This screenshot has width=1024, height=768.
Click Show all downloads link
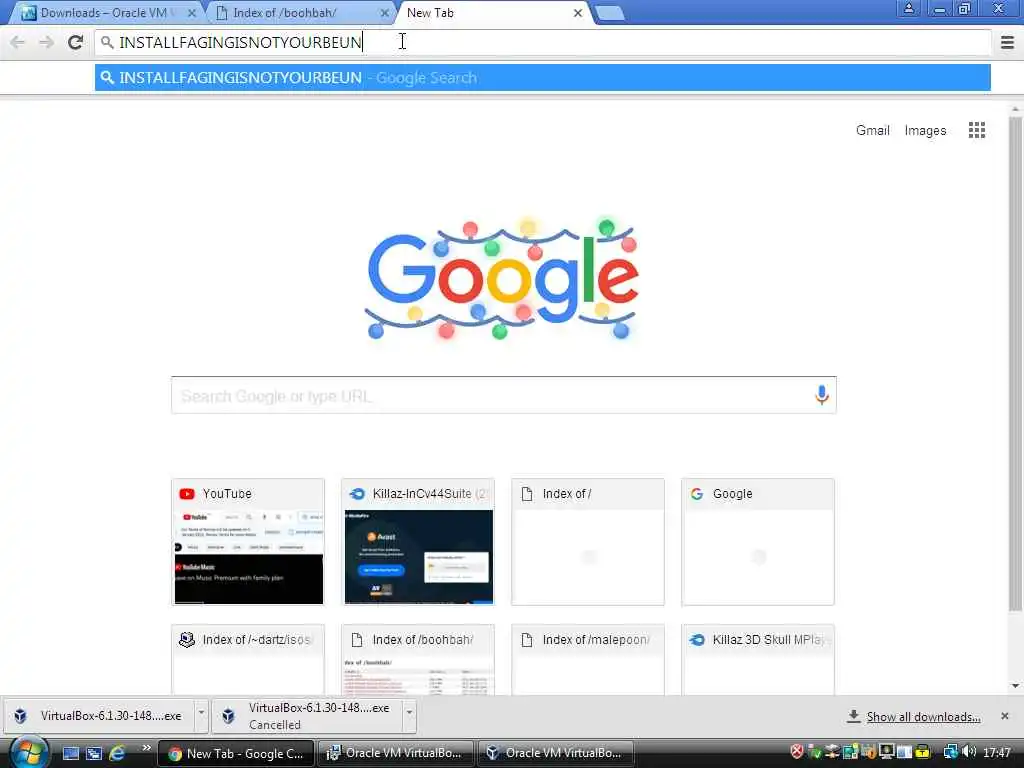coord(923,717)
